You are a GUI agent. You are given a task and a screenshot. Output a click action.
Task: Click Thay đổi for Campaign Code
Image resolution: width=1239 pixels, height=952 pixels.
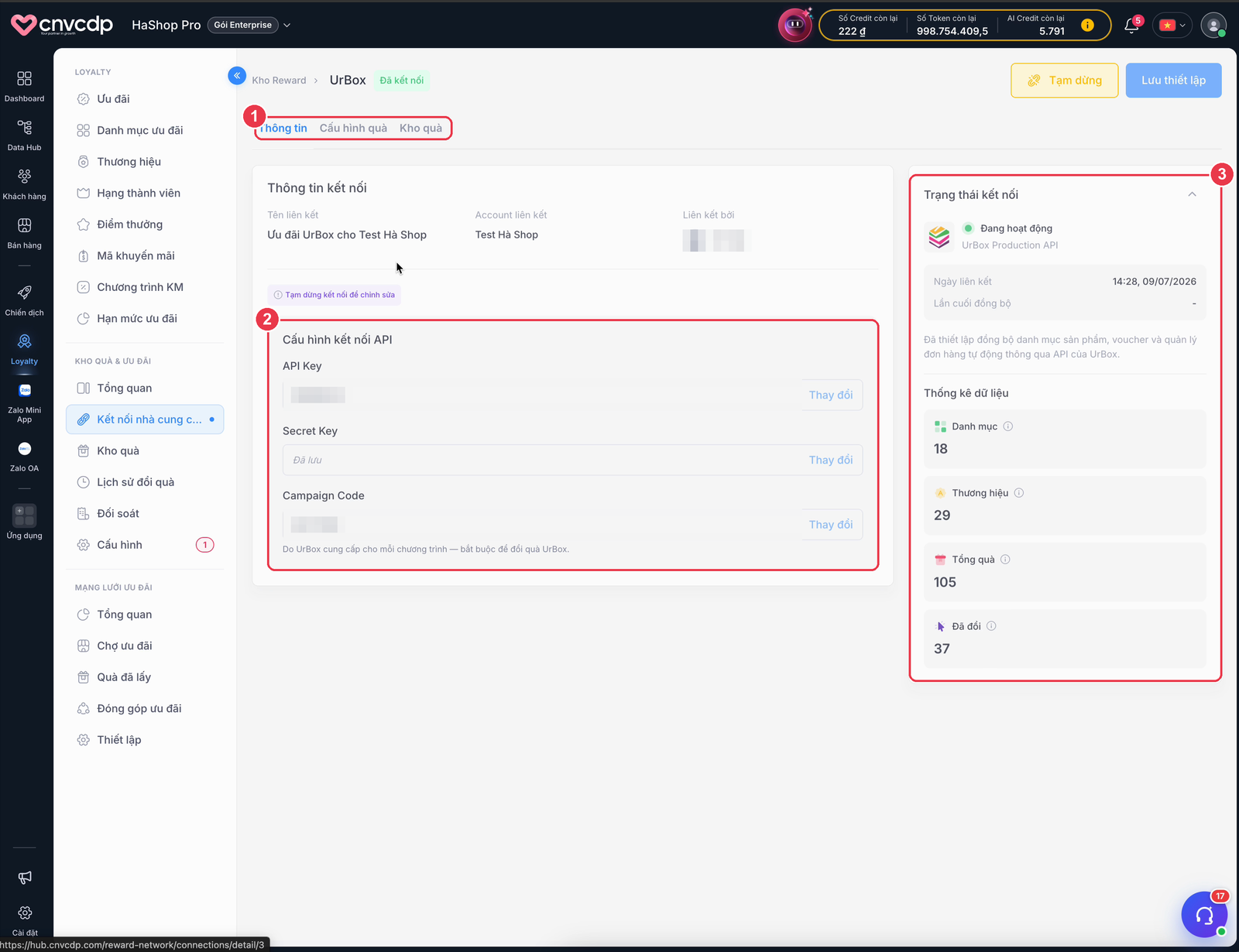831,525
